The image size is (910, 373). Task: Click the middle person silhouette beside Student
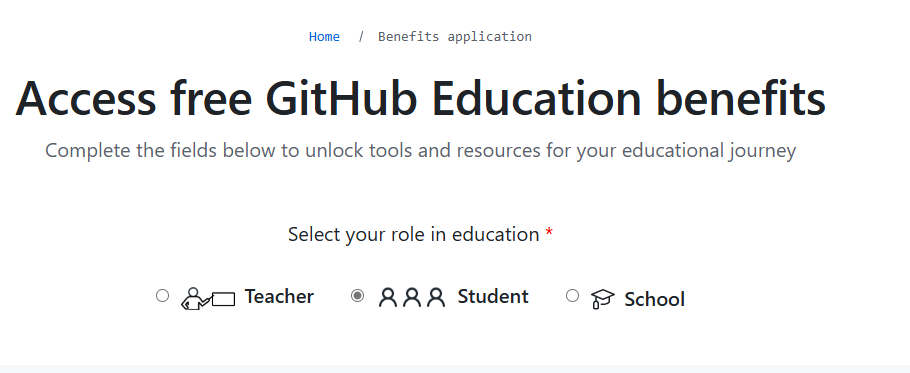pos(412,297)
